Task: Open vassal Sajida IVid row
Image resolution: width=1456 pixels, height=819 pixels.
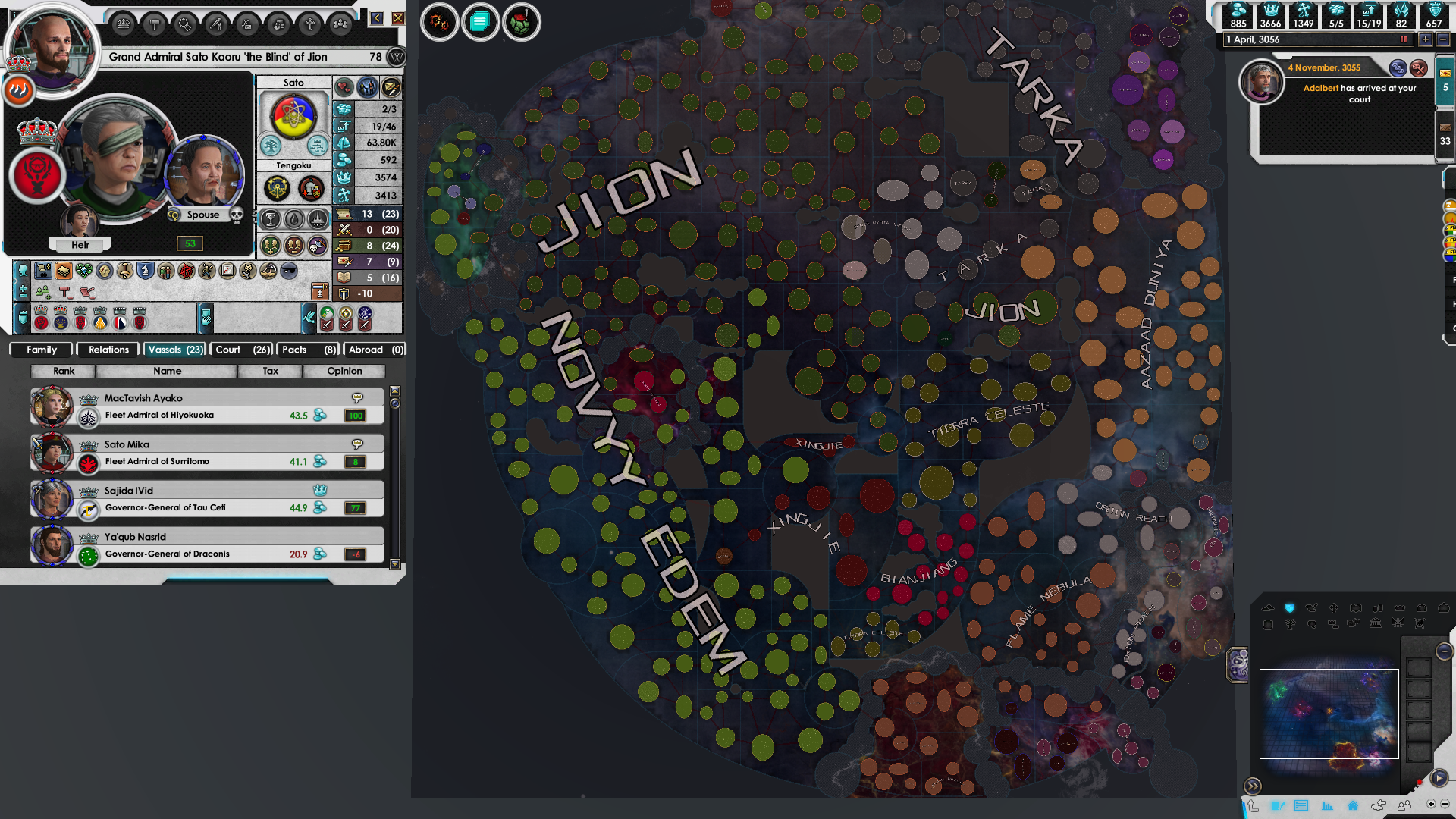Action: pos(207,500)
